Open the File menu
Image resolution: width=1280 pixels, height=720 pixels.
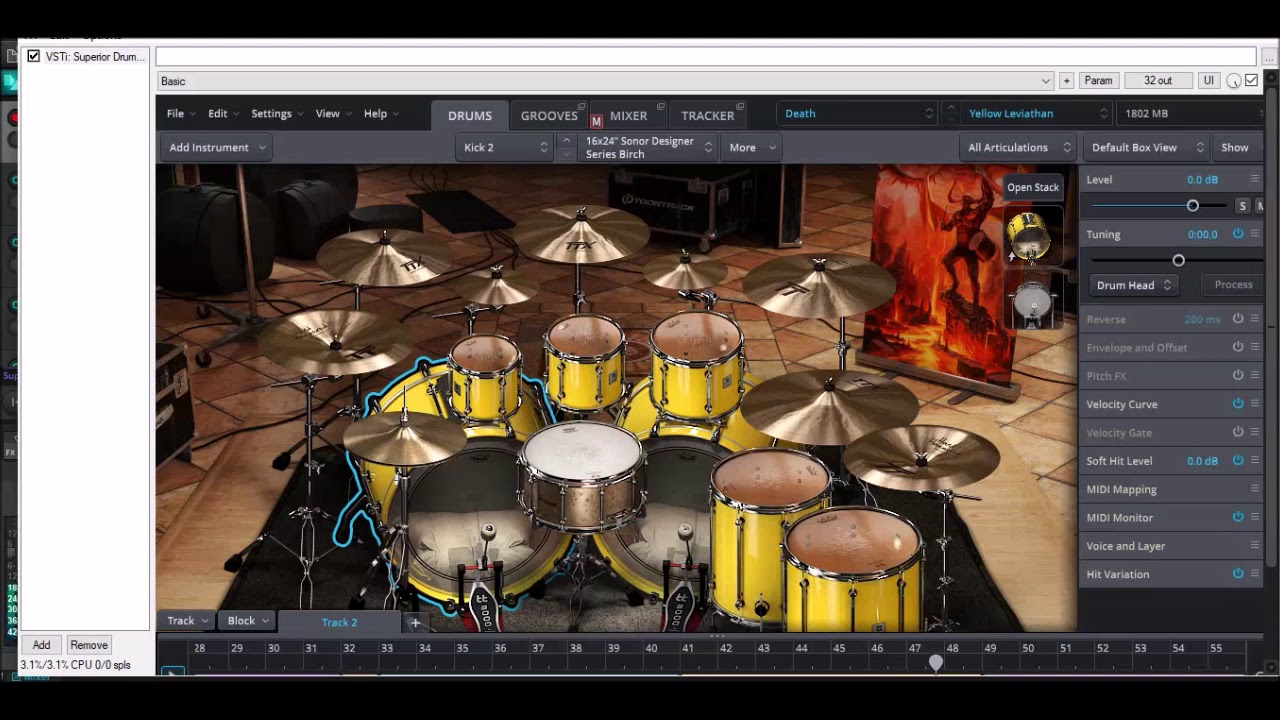(x=180, y=113)
